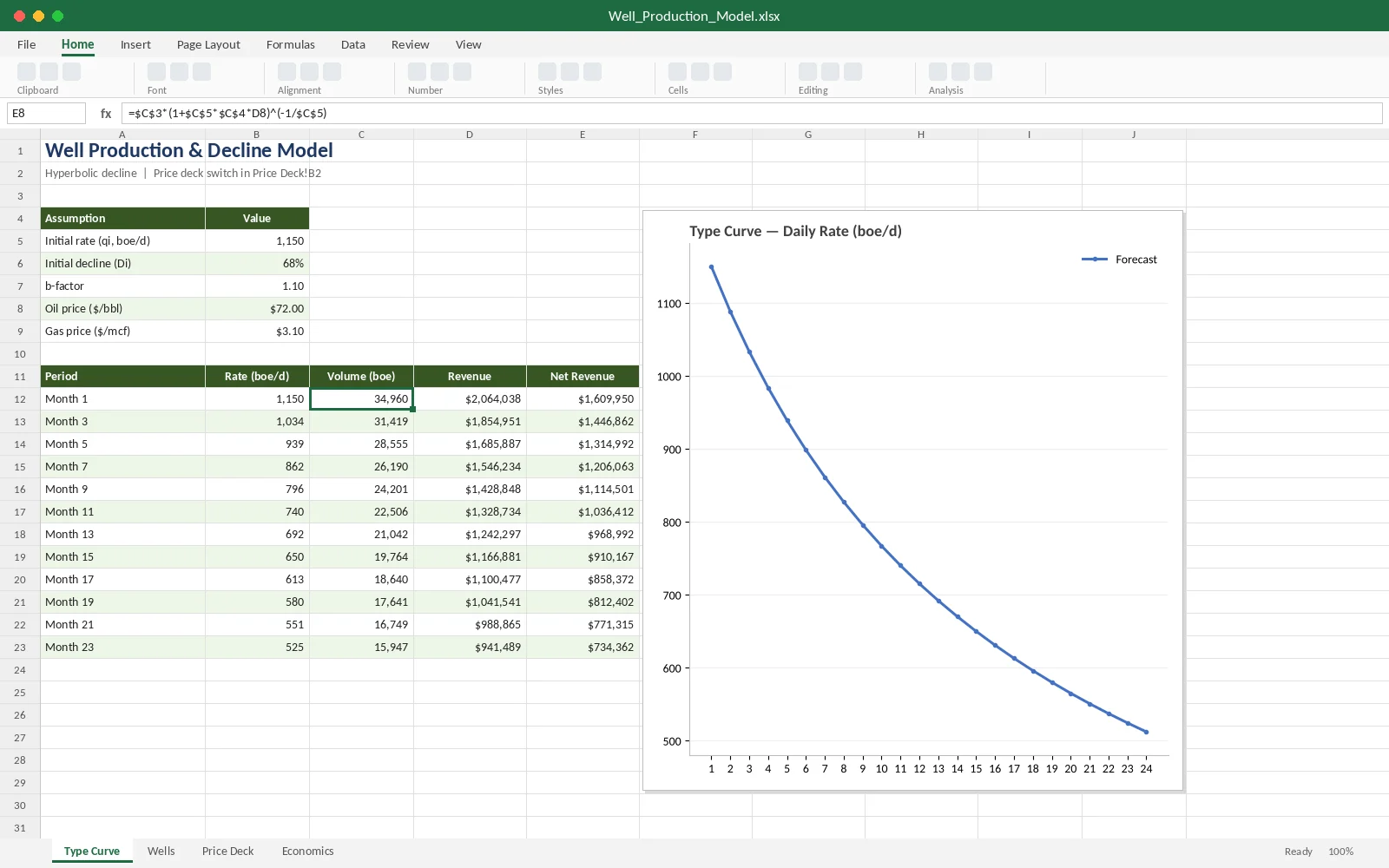The image size is (1389, 868).
Task: Select the Oil price cell $72.00
Action: [257, 309]
